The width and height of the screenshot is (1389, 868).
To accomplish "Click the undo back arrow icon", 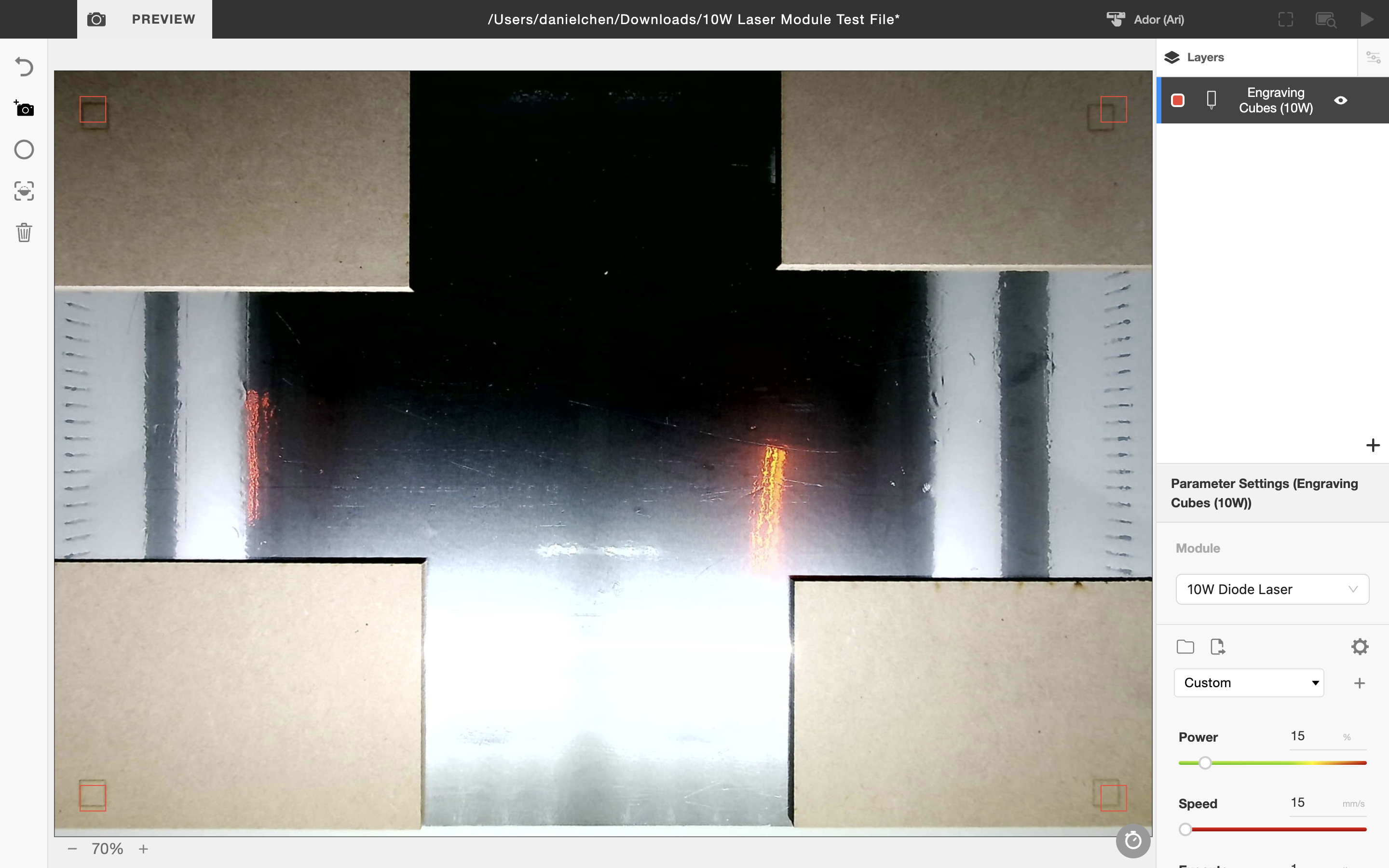I will (x=24, y=67).
